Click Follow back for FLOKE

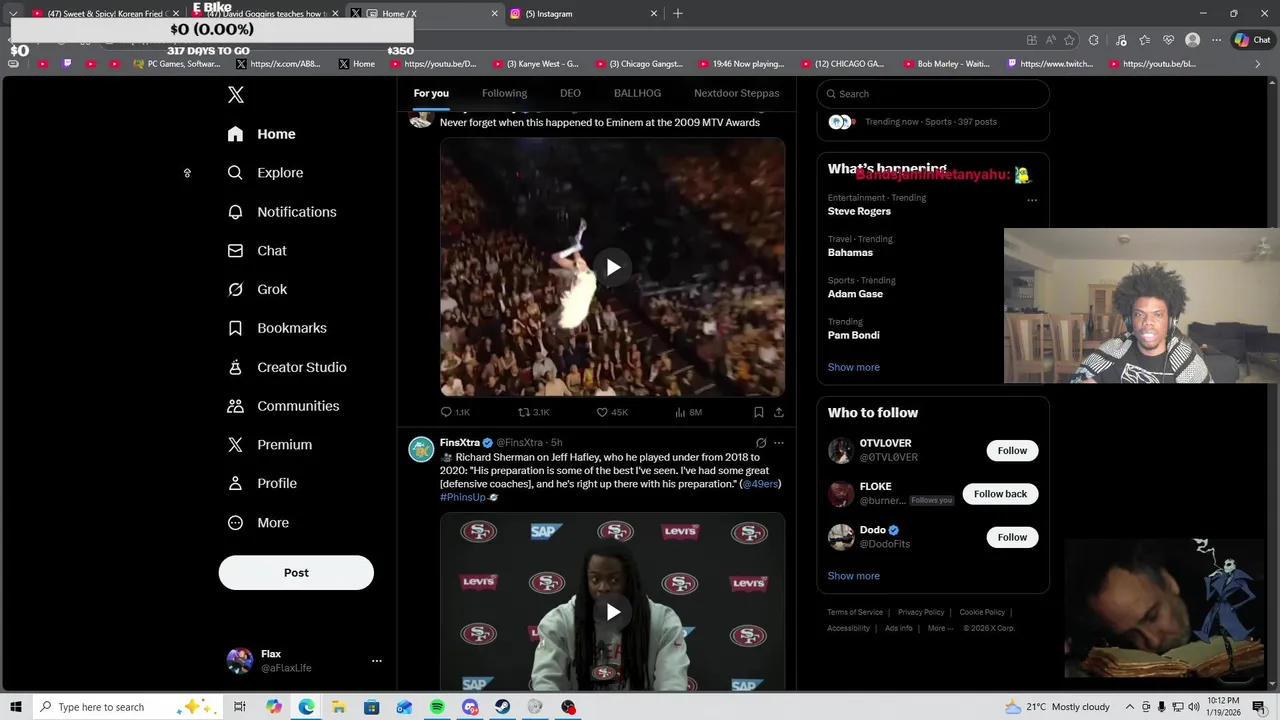point(1000,494)
